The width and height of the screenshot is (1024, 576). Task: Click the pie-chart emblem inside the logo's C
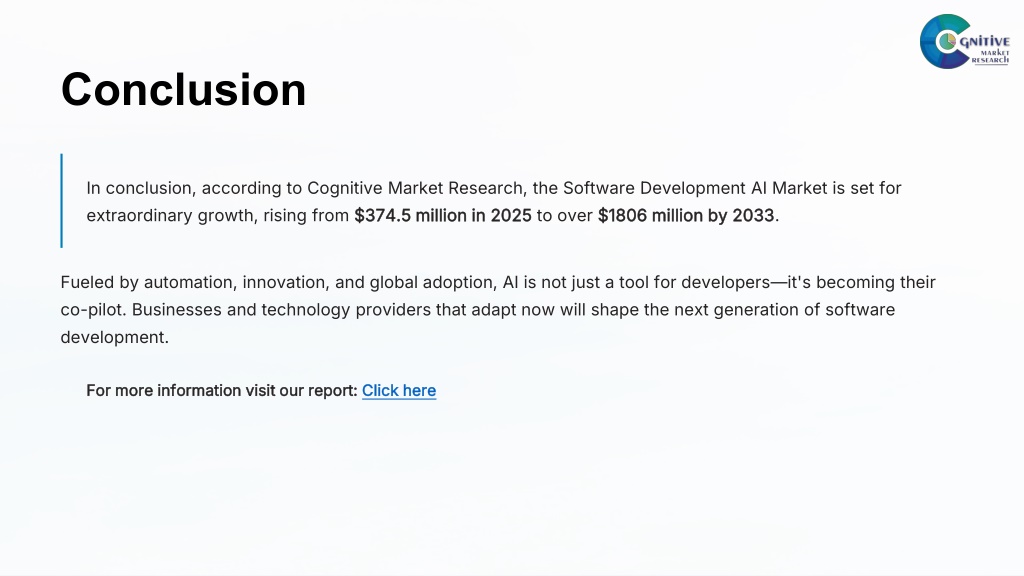(947, 42)
